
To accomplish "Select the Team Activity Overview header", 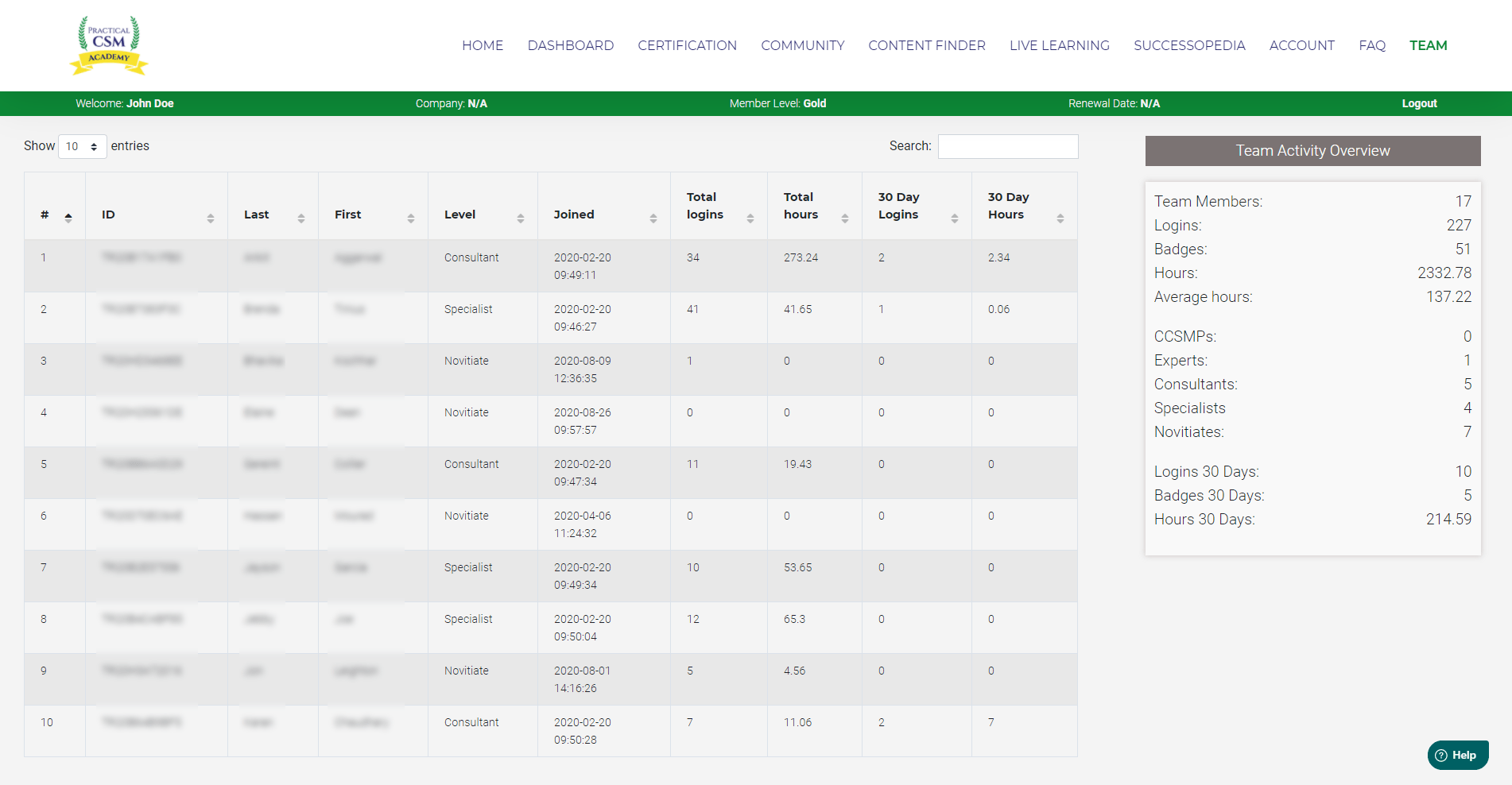I will (1312, 151).
